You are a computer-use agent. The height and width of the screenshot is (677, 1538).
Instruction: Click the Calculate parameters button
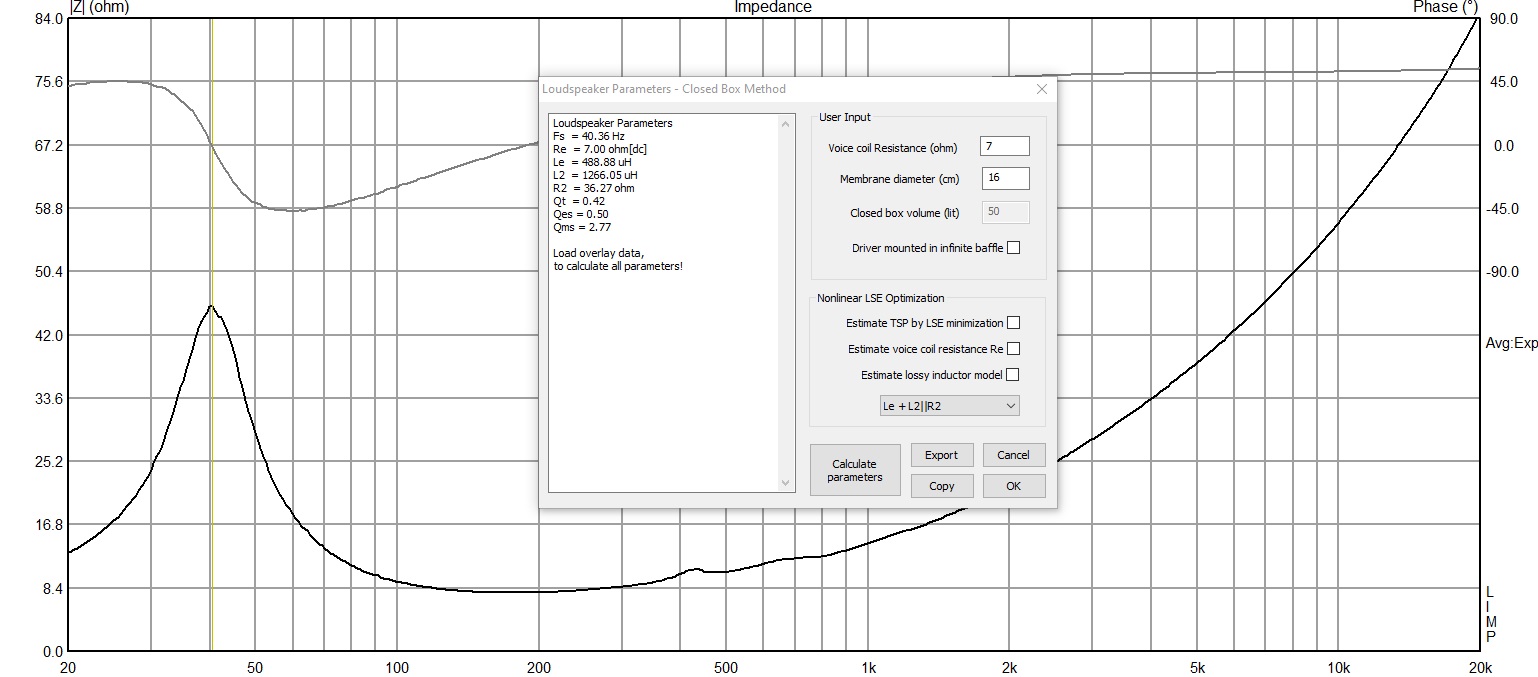coord(854,470)
